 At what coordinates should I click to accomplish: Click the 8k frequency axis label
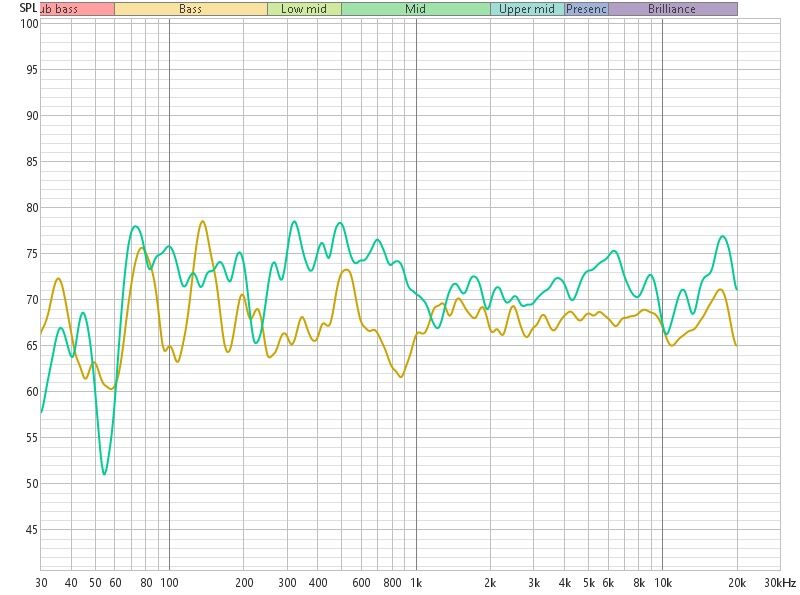(639, 583)
